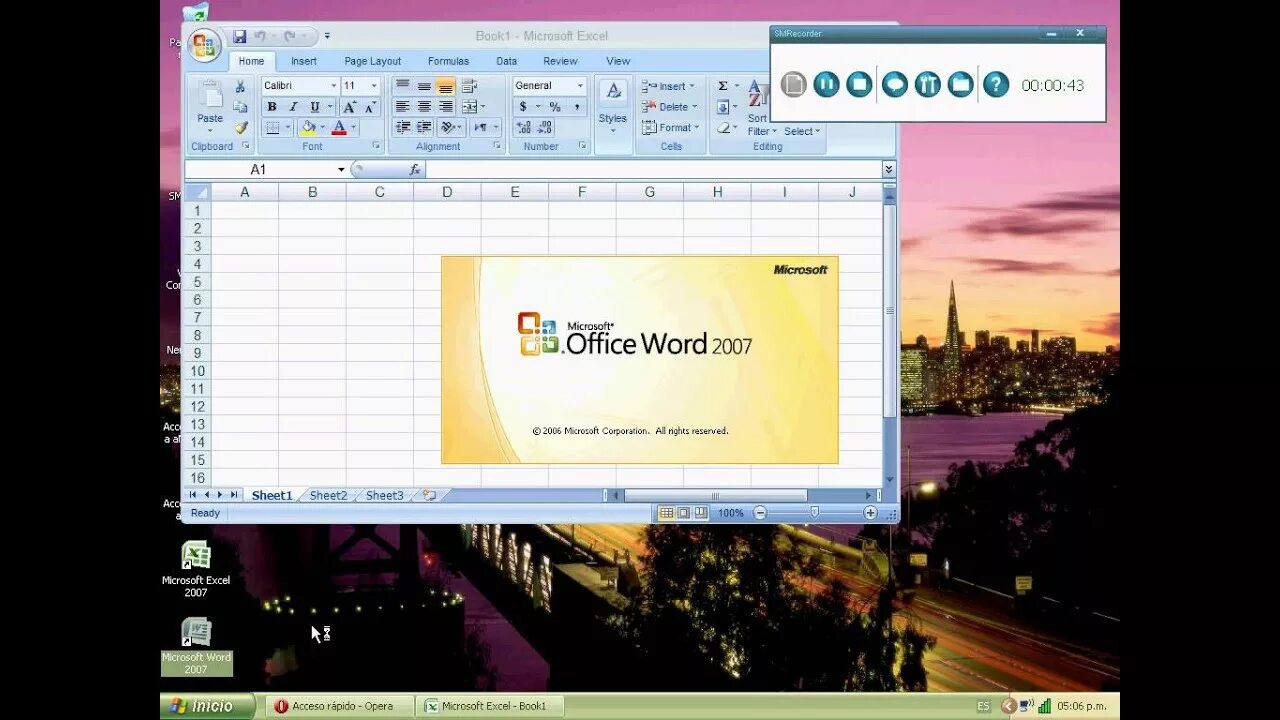Select the Insert Function fx button
Viewport: 1280px width, 720px height.
(415, 170)
